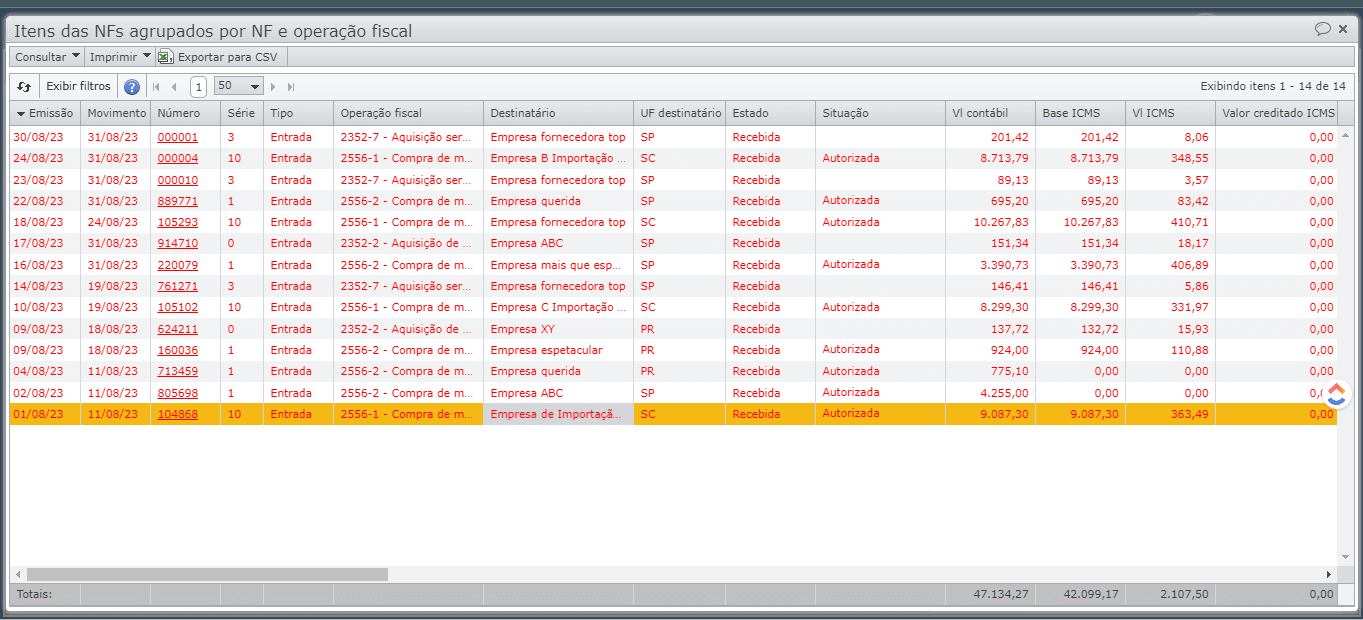1363x620 pixels.
Task: Open the Consultar menu
Action: click(x=46, y=57)
